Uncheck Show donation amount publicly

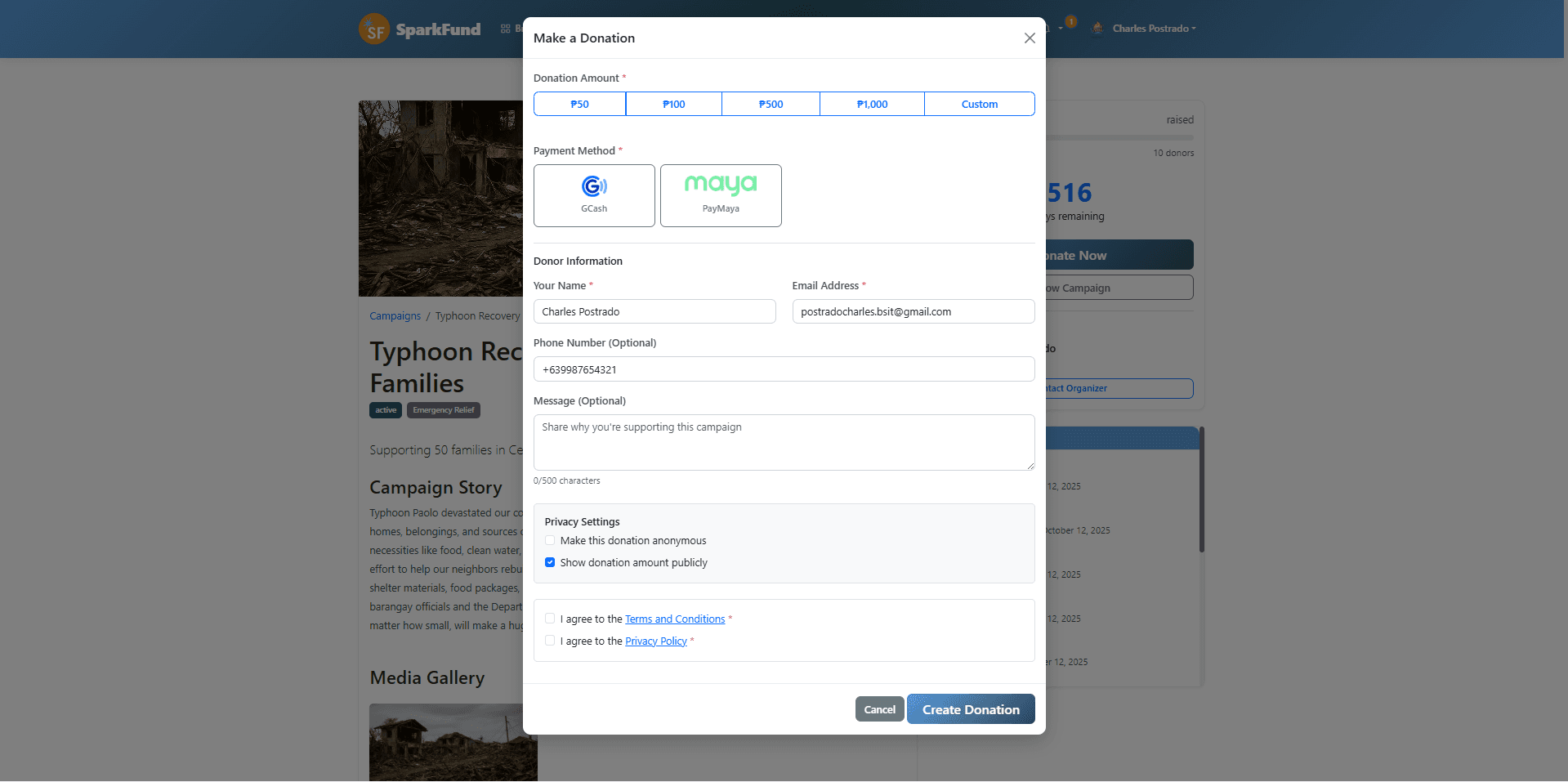point(550,562)
